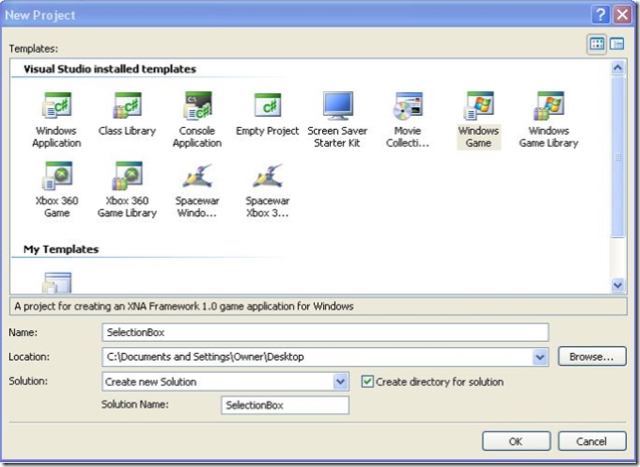
Task: Click the OK button
Action: tap(516, 441)
